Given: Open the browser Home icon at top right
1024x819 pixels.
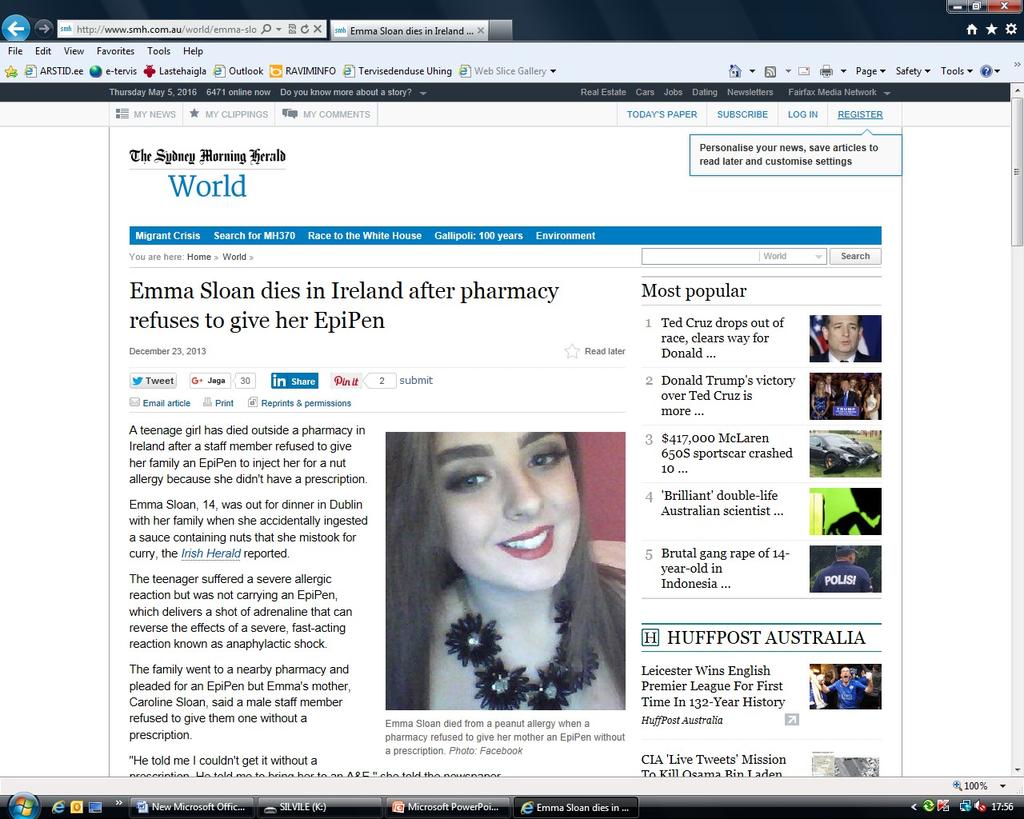Looking at the screenshot, I should pyautogui.click(x=972, y=29).
